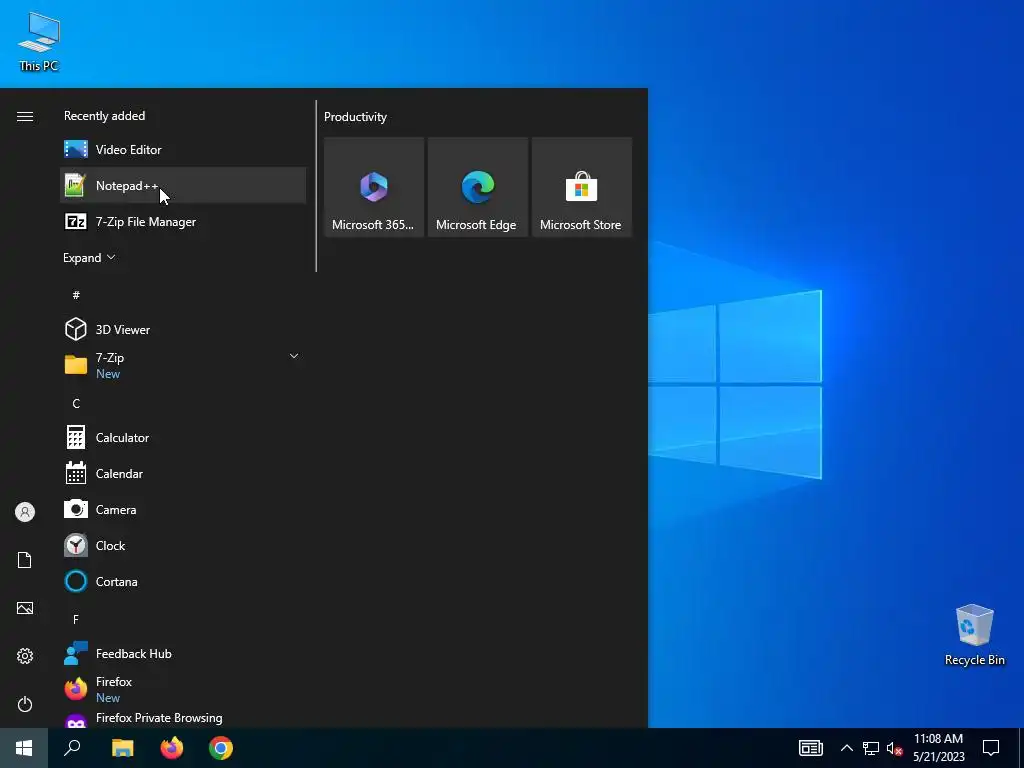Open the Clock app
This screenshot has height=768, width=1024.
(x=183, y=545)
